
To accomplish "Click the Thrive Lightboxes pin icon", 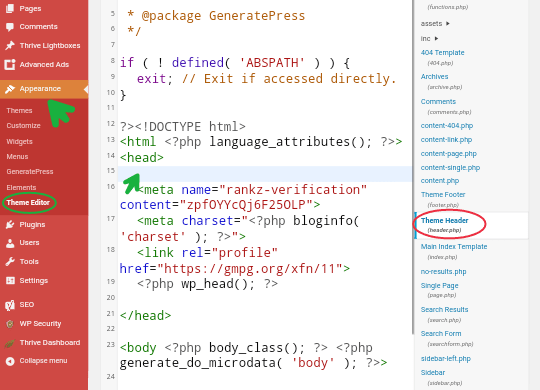I will (x=10, y=45).
